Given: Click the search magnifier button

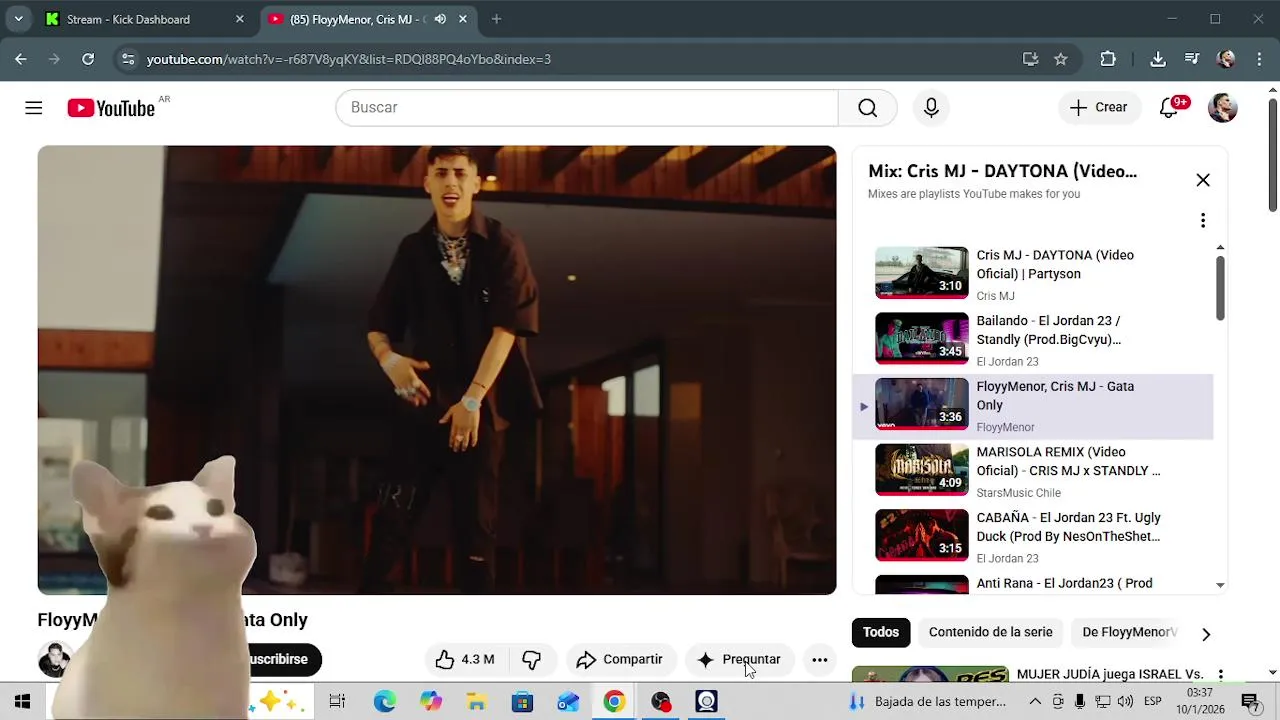Looking at the screenshot, I should (x=867, y=108).
